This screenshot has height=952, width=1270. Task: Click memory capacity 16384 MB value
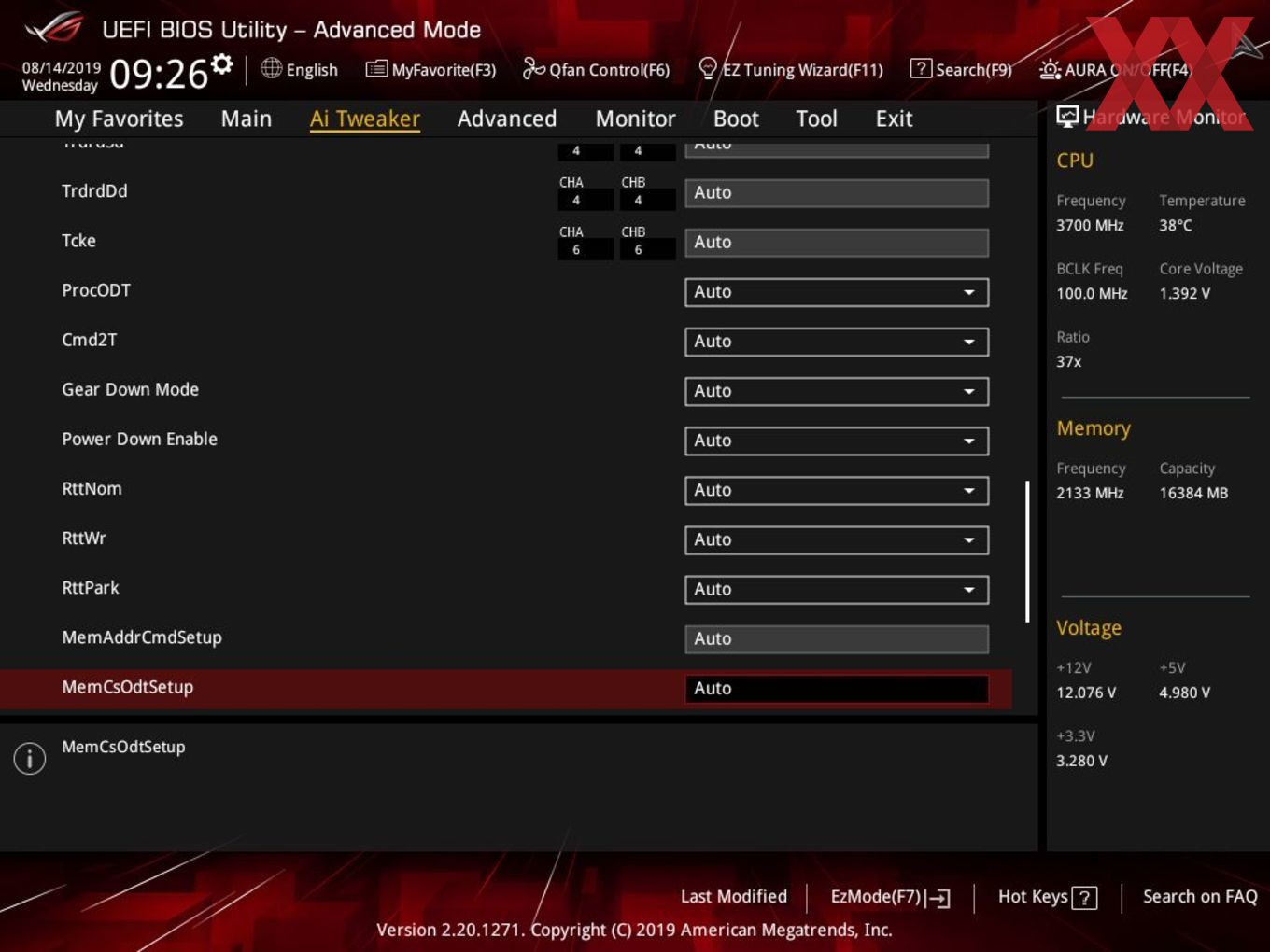(x=1193, y=493)
